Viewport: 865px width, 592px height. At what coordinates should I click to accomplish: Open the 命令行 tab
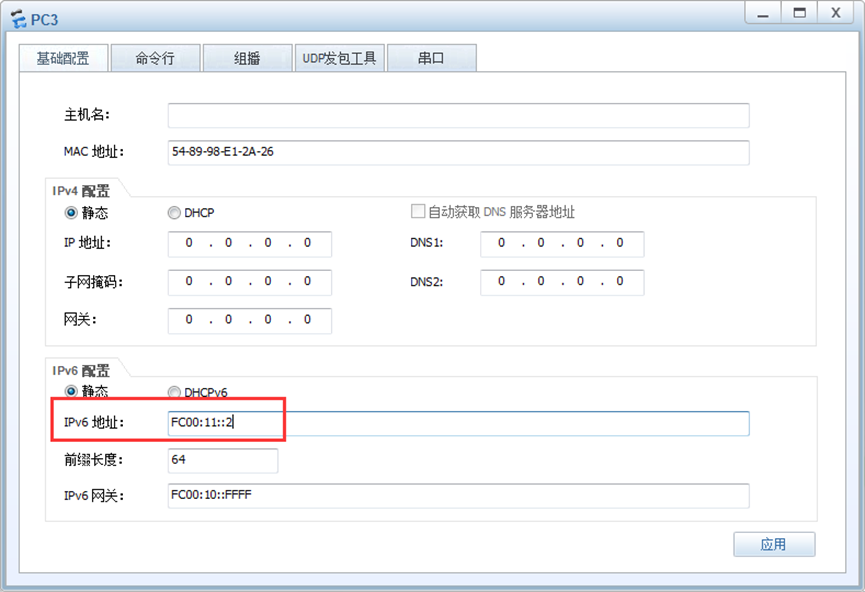[x=155, y=58]
